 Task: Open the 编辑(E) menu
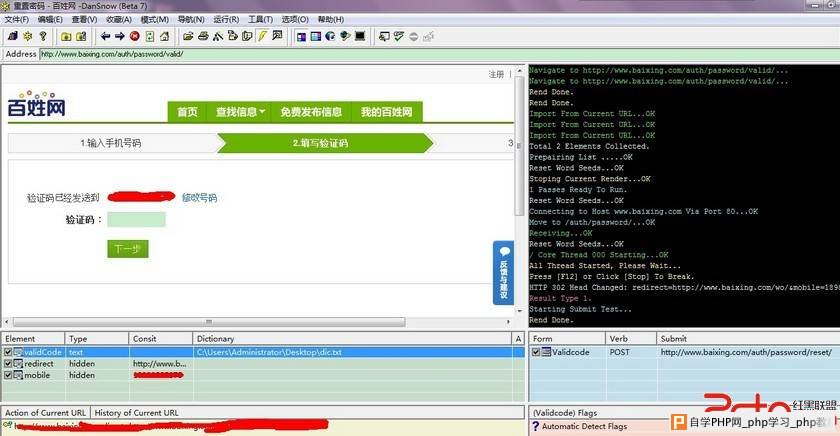(50, 19)
